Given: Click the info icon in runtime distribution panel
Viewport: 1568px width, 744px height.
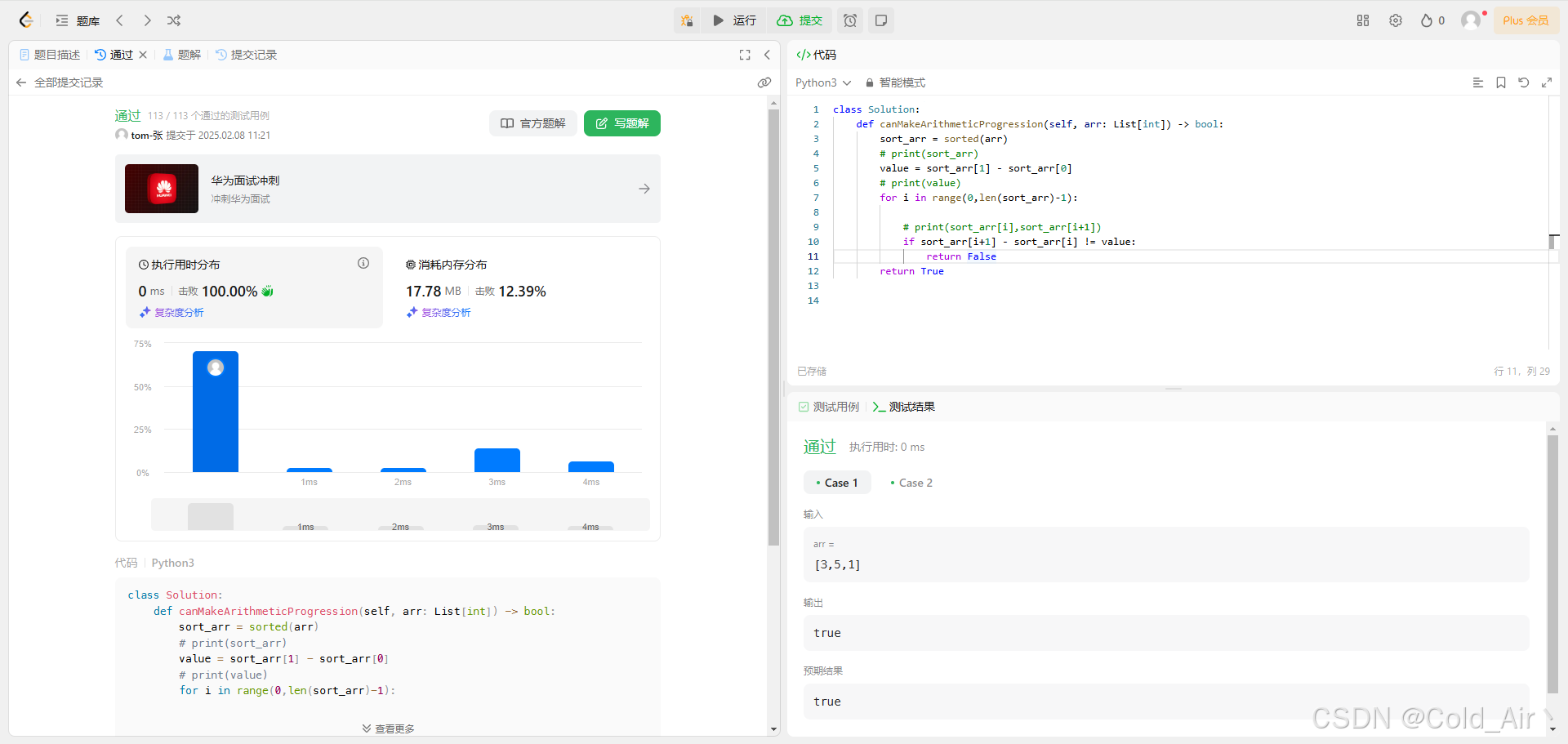Looking at the screenshot, I should 363,263.
